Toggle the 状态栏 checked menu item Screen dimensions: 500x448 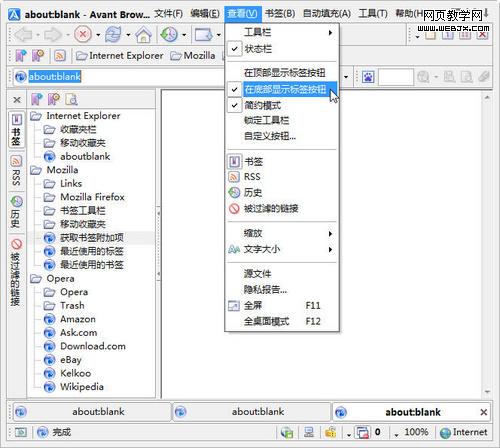[x=282, y=49]
